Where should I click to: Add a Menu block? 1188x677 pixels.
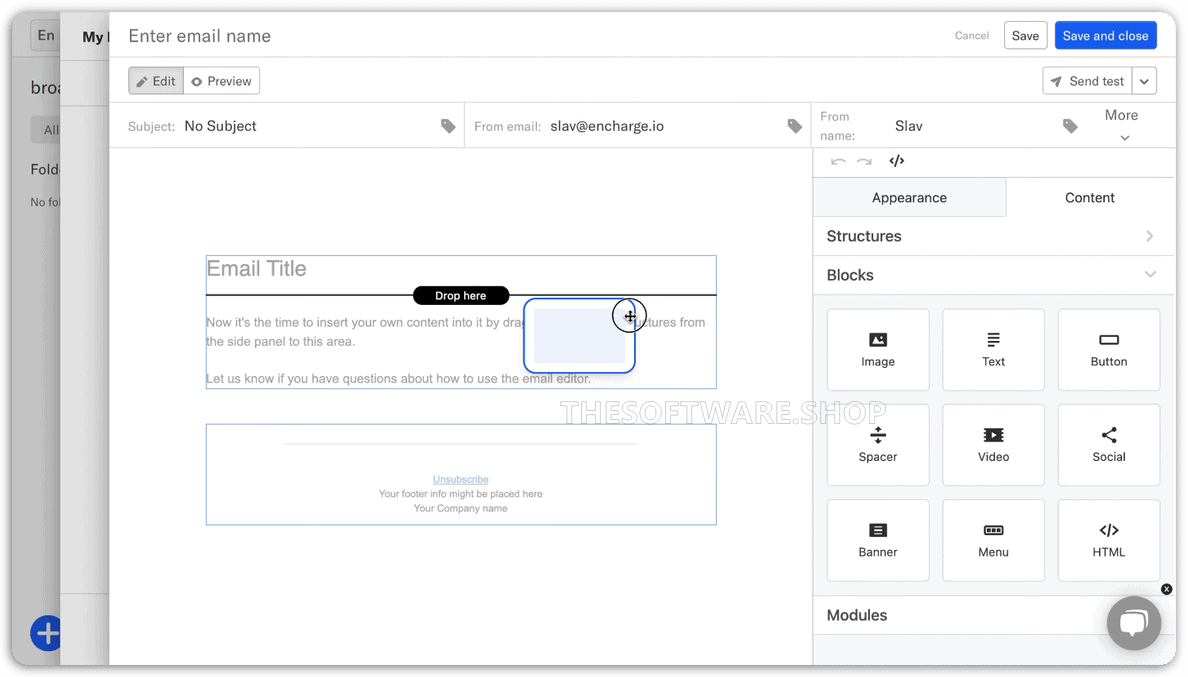pyautogui.click(x=993, y=540)
